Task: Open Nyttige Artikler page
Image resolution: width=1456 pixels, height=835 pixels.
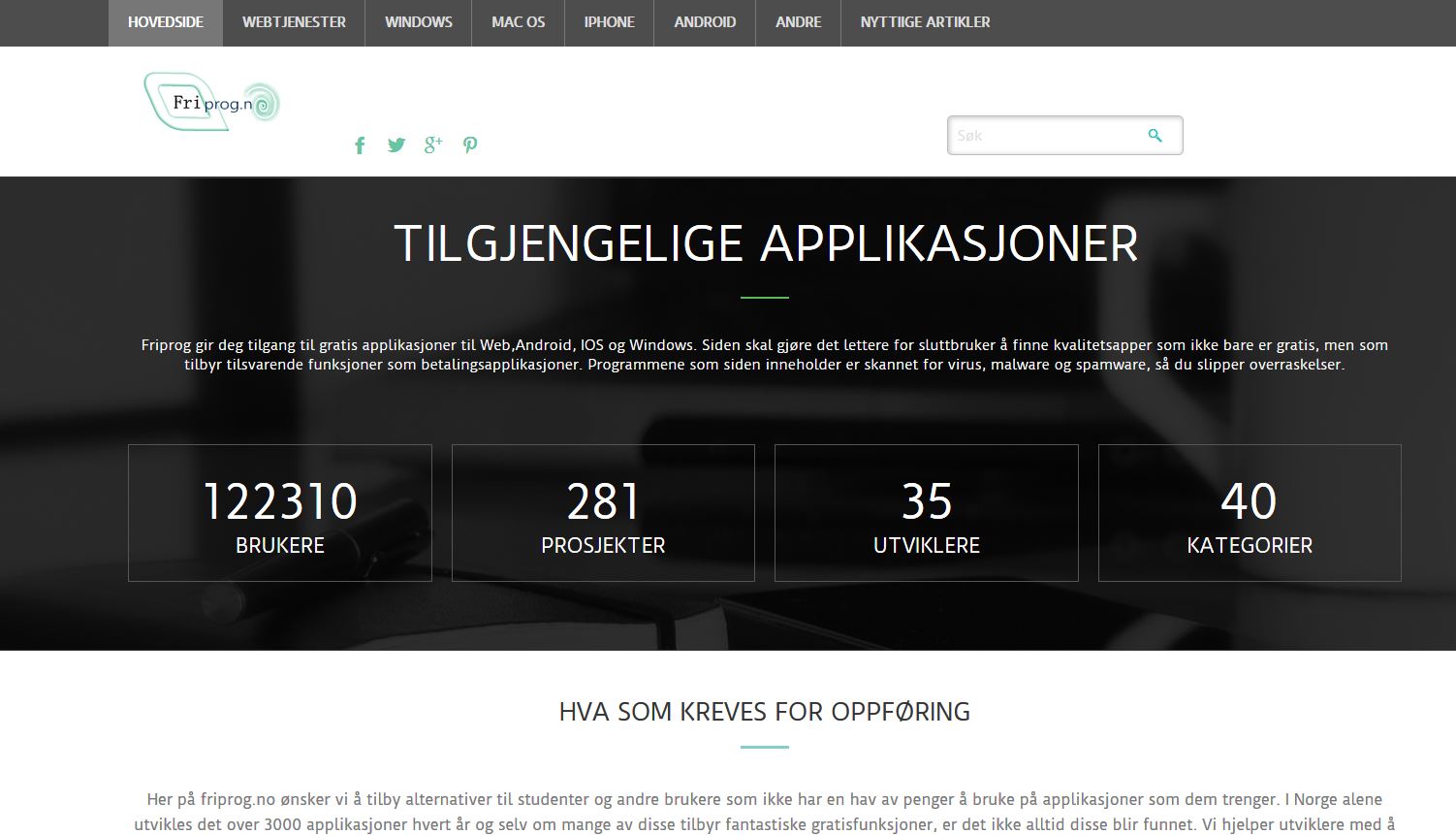Action: pyautogui.click(x=925, y=22)
